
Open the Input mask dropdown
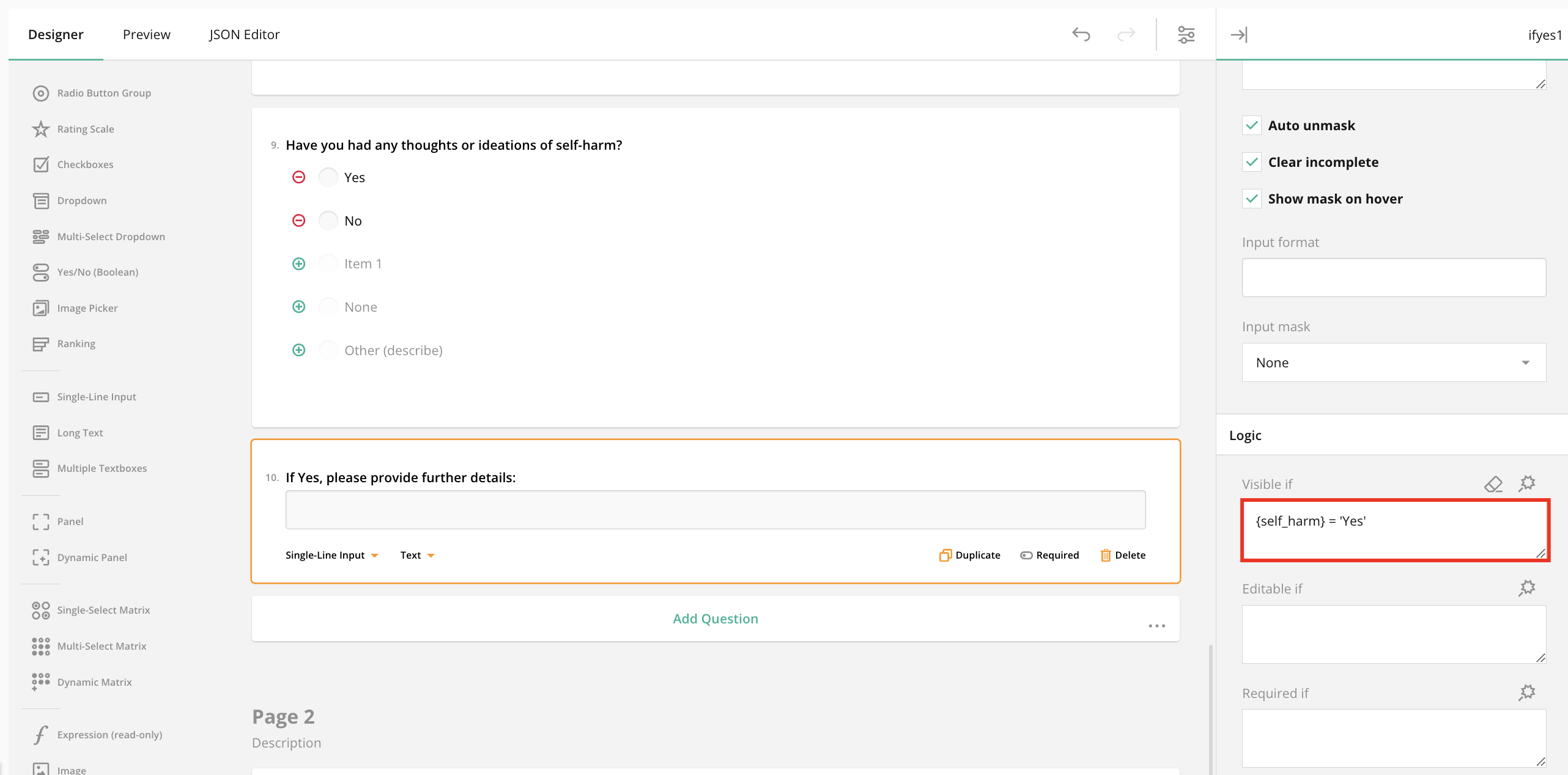1393,362
